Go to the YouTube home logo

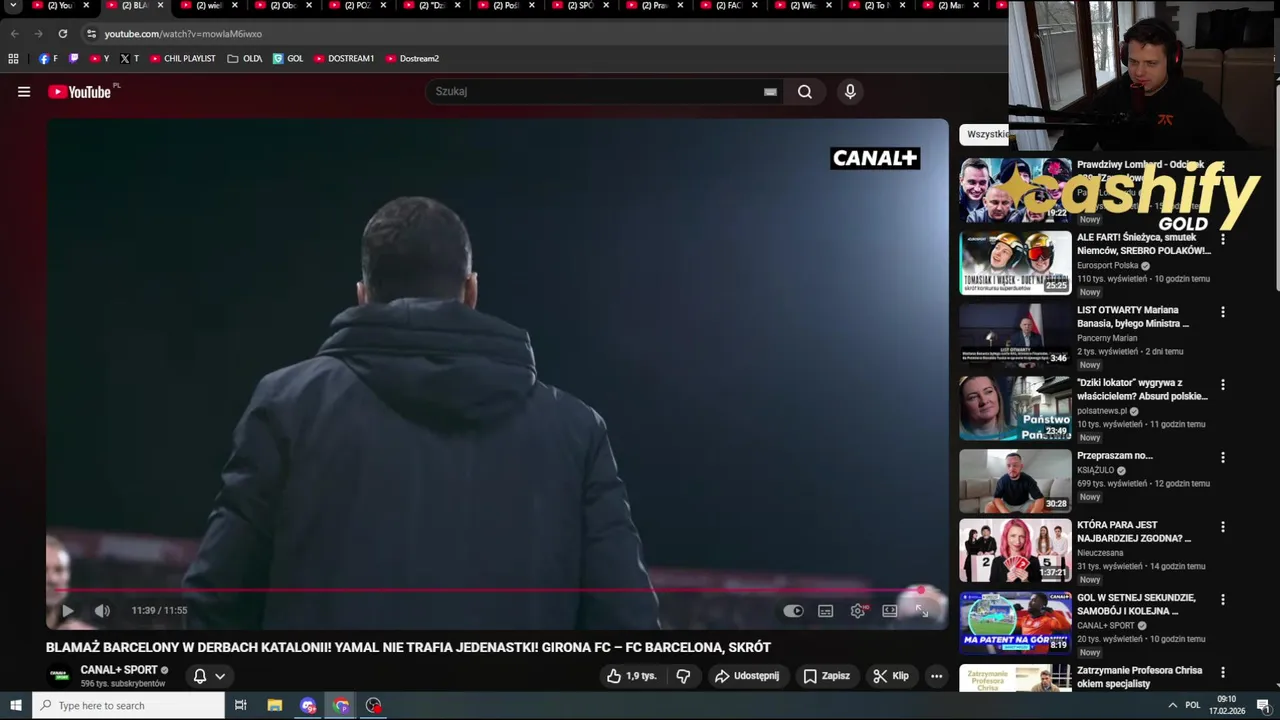pyautogui.click(x=80, y=92)
